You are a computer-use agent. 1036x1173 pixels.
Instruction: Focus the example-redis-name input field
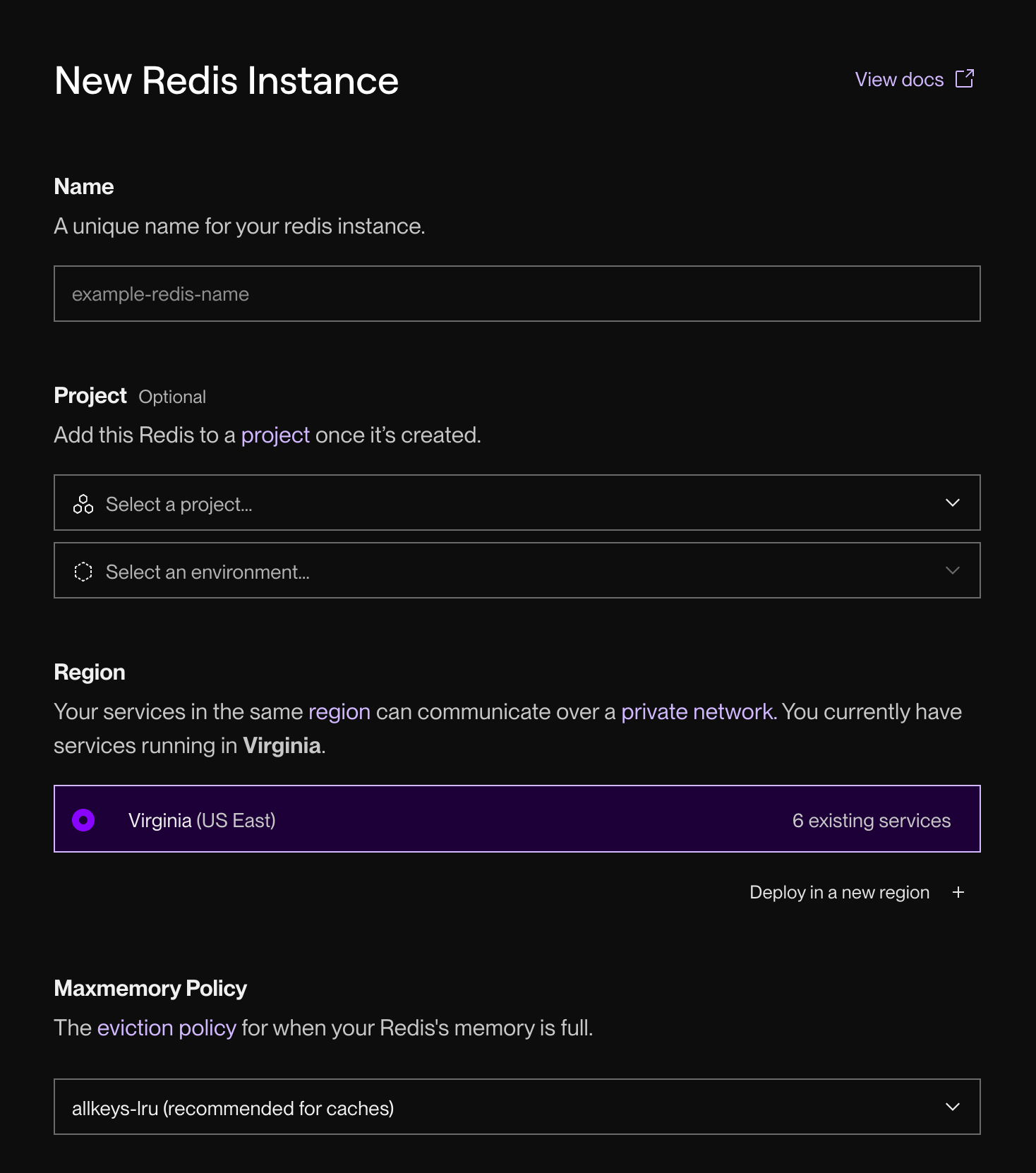coord(517,294)
